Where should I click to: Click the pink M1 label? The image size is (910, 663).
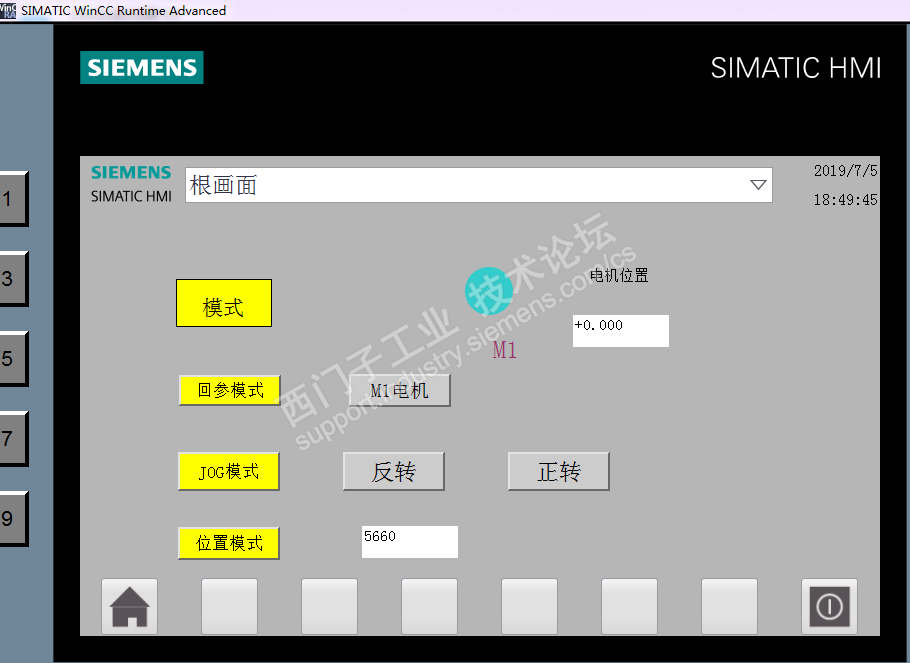[504, 350]
